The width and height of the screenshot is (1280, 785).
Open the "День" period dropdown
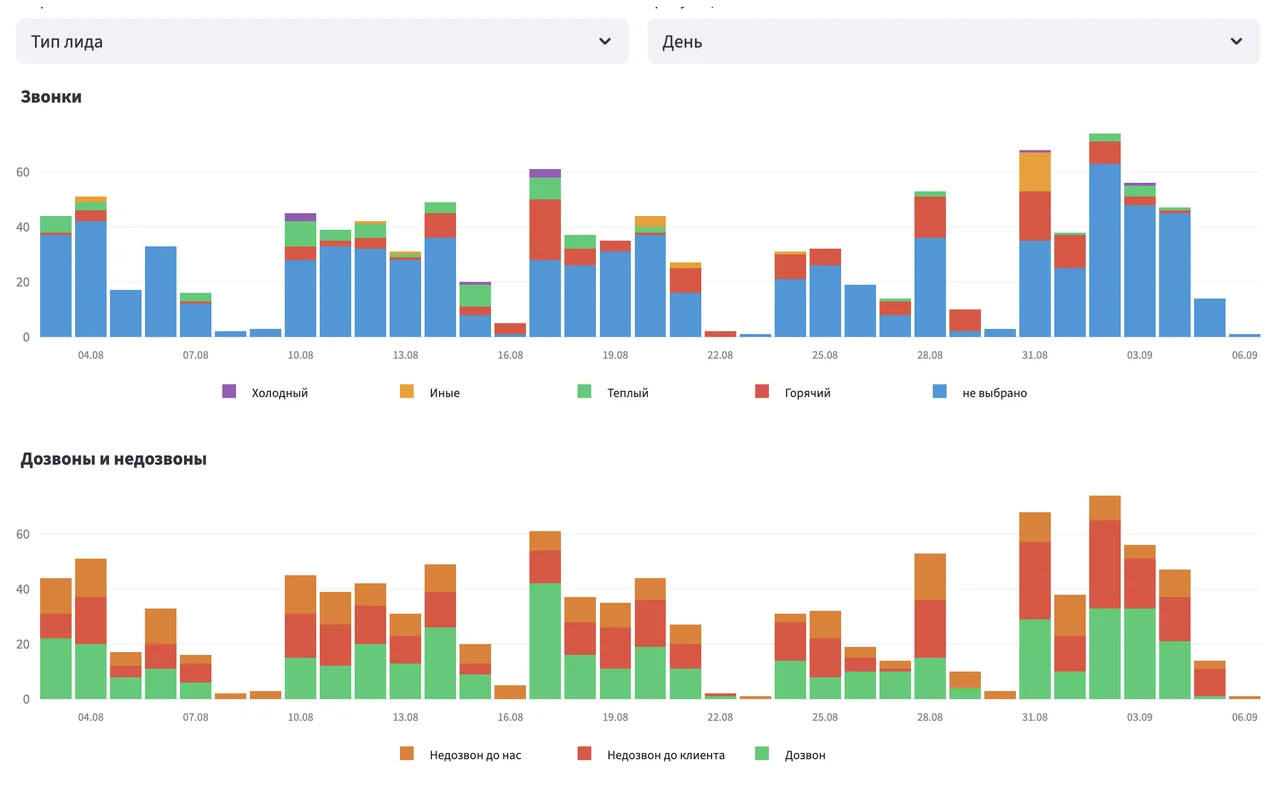coord(954,41)
